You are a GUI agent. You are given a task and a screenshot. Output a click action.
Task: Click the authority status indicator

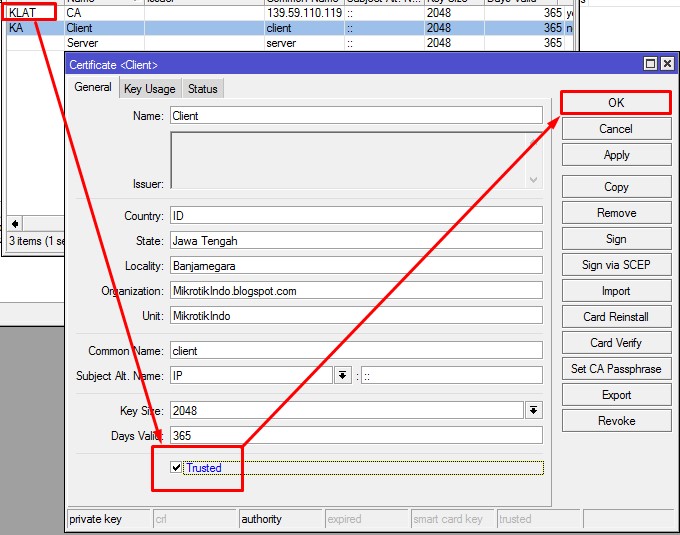click(x=281, y=519)
